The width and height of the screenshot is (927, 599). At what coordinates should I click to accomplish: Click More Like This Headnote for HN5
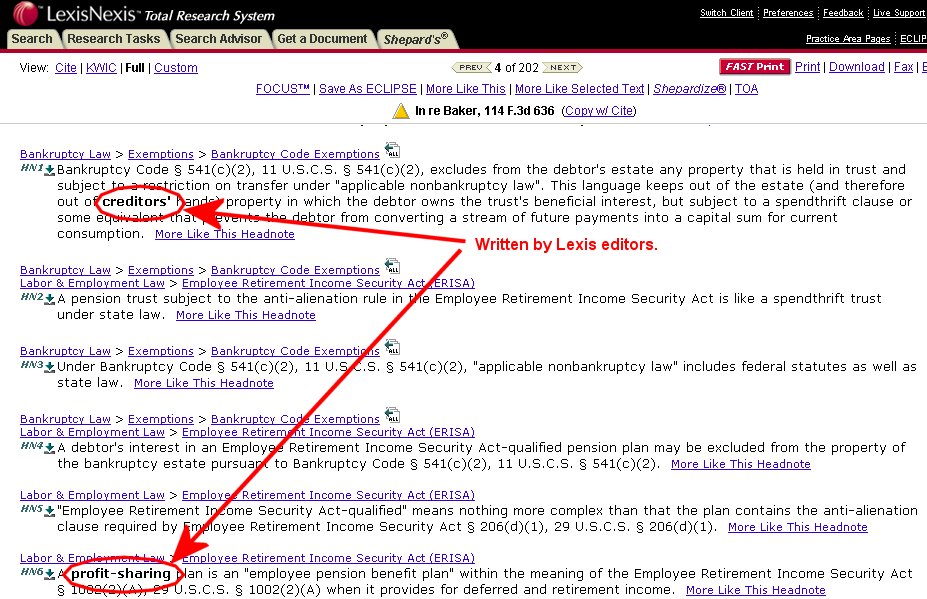(x=798, y=527)
